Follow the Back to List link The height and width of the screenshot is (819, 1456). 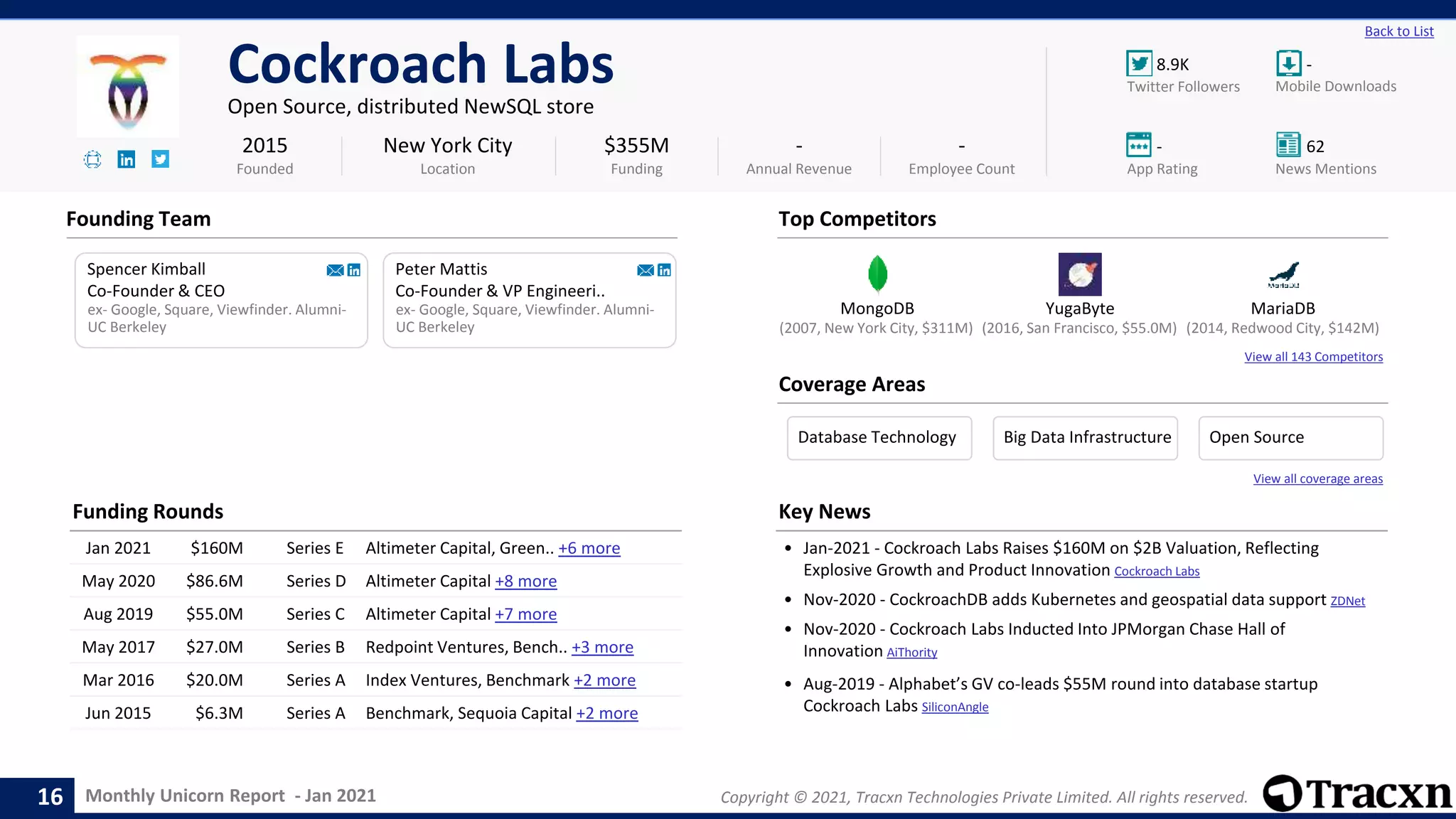point(1398,31)
